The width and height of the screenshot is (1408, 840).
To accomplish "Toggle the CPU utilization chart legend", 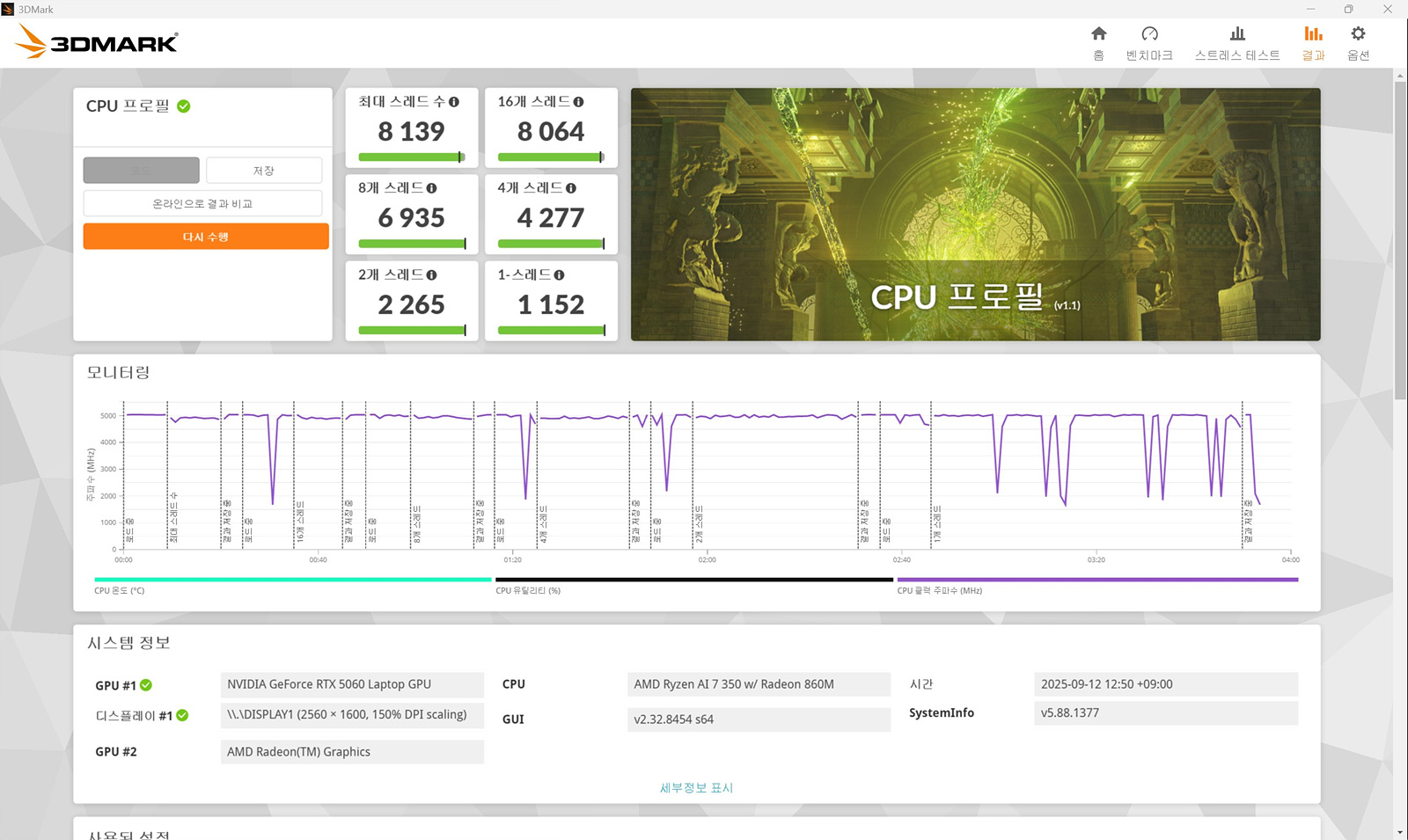I will click(x=694, y=584).
